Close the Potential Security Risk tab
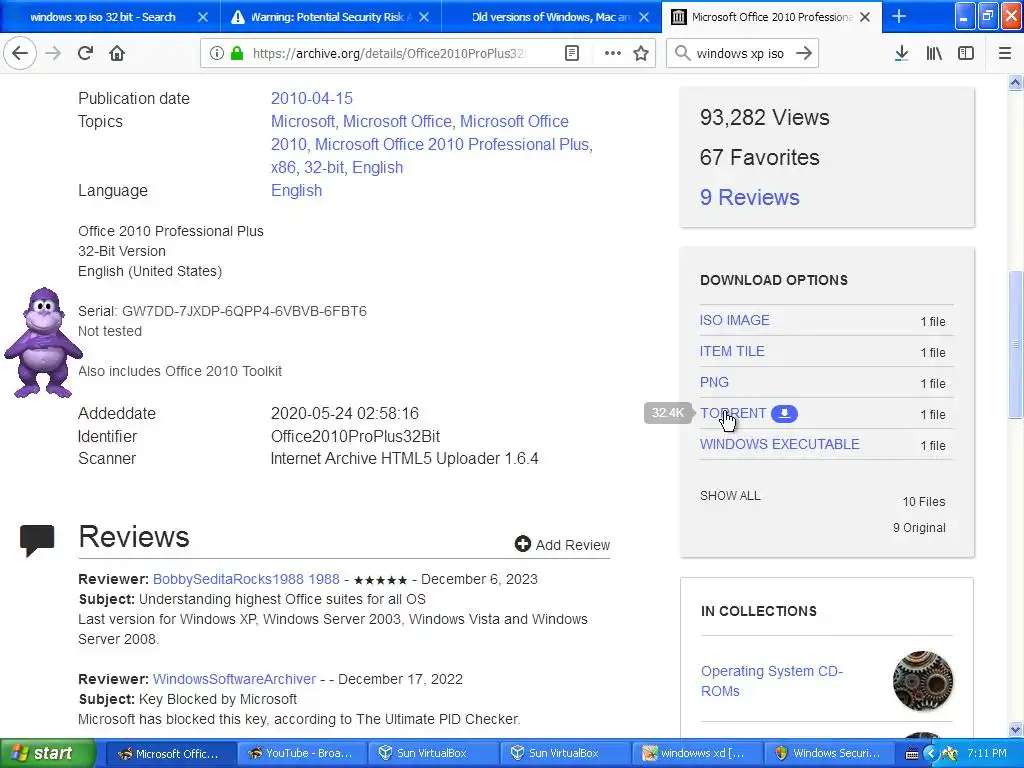Viewport: 1024px width, 768px height. click(x=424, y=17)
